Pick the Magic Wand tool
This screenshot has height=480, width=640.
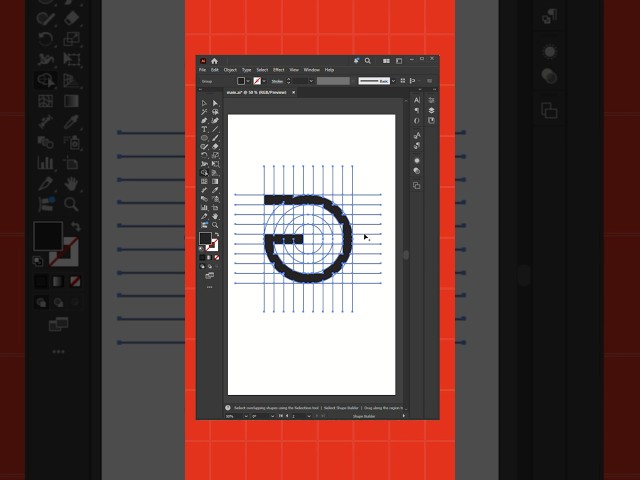(204, 112)
